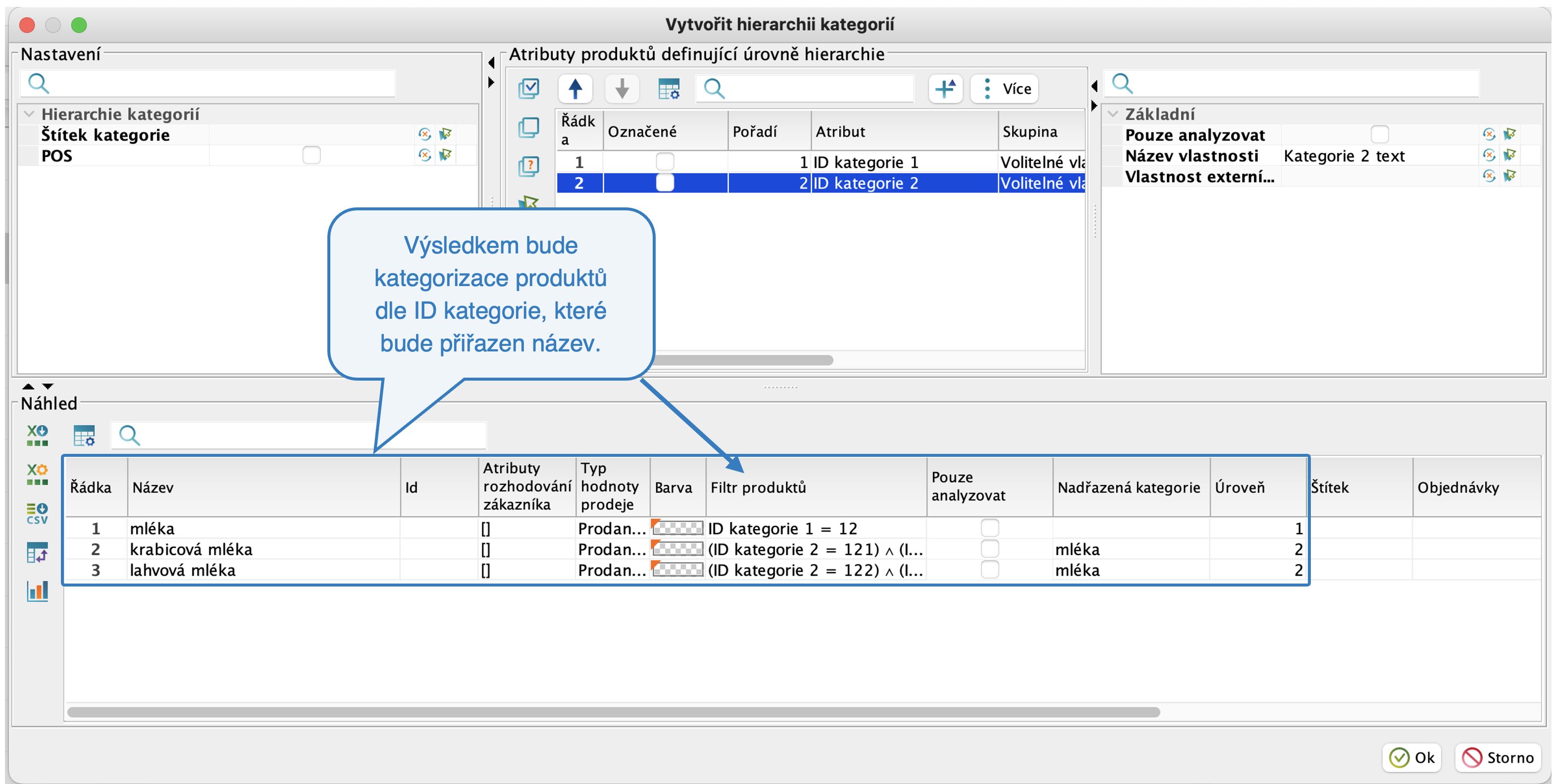The image size is (1555, 784).
Task: Open color swatch for krabicová mléka row
Action: pyautogui.click(x=677, y=548)
